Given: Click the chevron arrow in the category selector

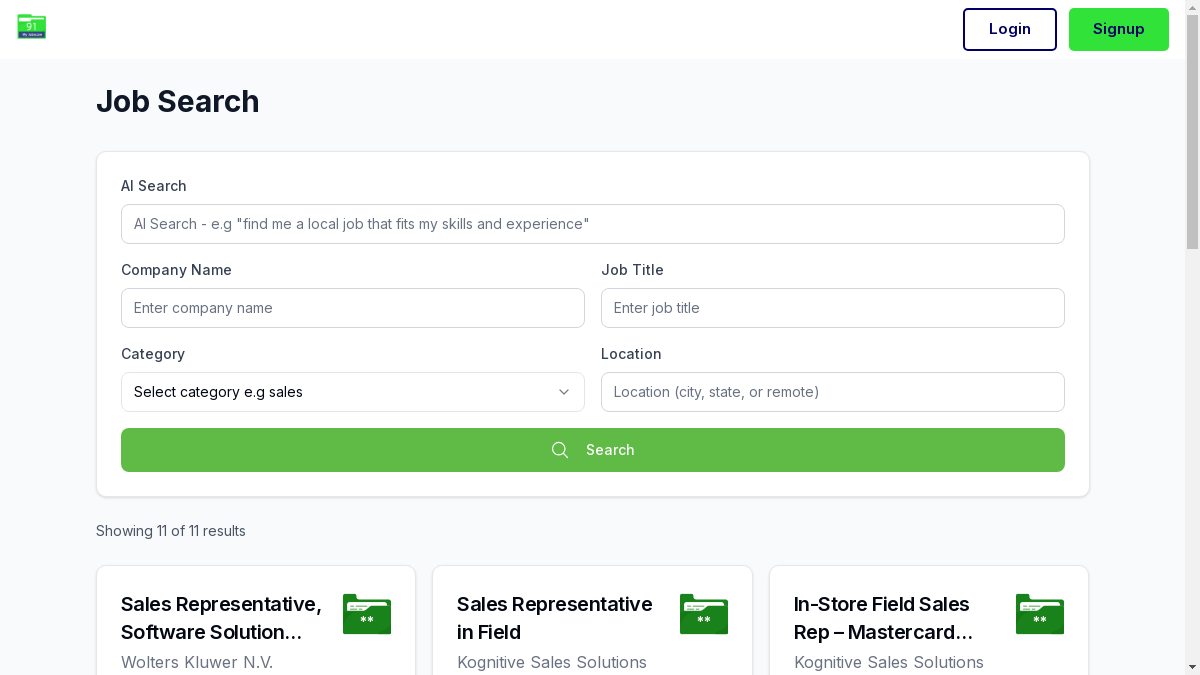Looking at the screenshot, I should pyautogui.click(x=564, y=392).
